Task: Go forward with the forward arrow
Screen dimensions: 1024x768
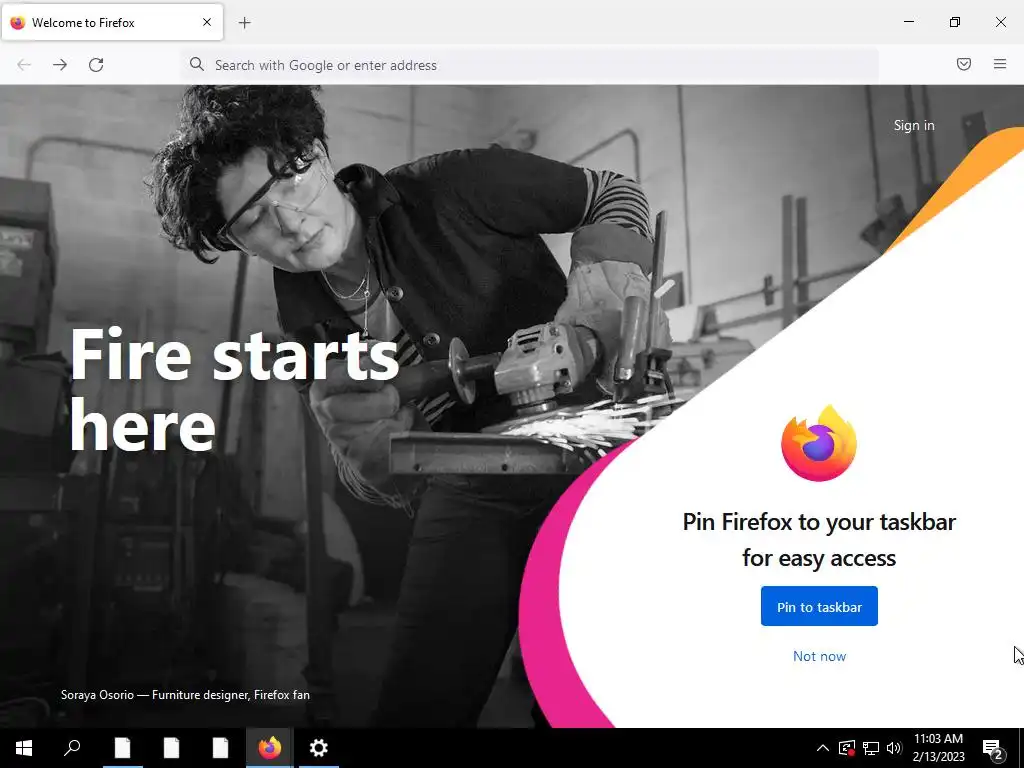Action: pyautogui.click(x=60, y=65)
